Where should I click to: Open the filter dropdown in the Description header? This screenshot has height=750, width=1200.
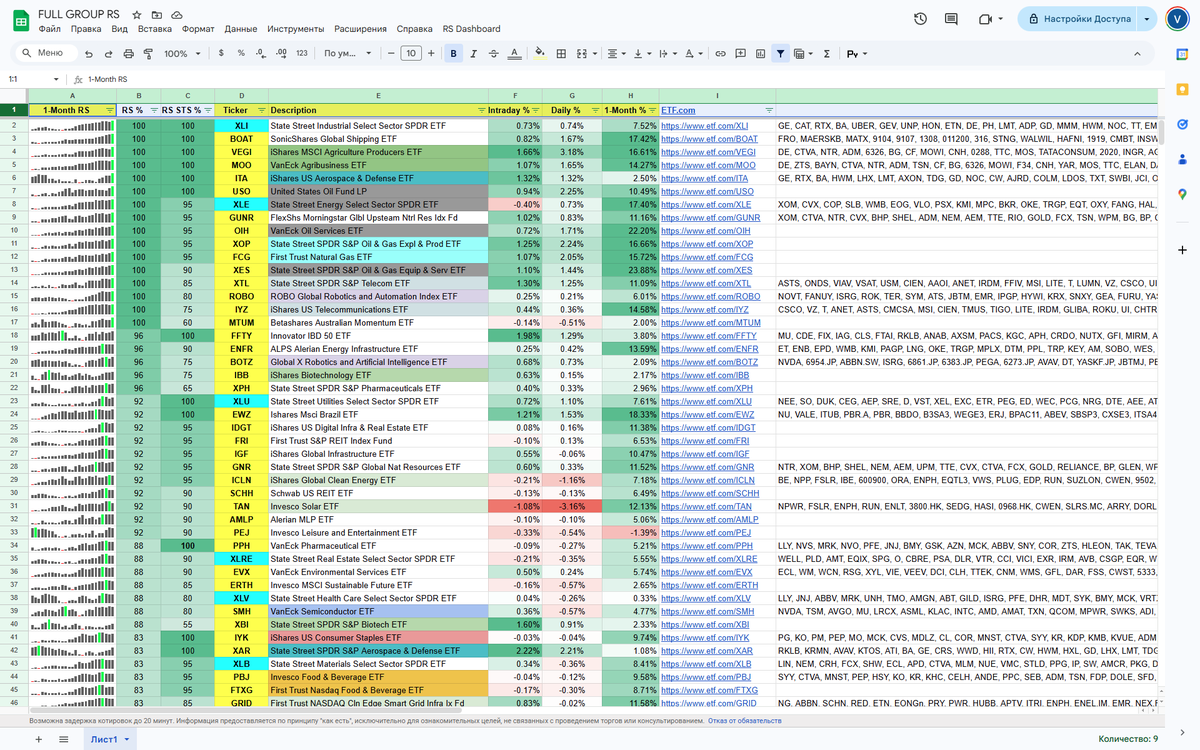(481, 110)
